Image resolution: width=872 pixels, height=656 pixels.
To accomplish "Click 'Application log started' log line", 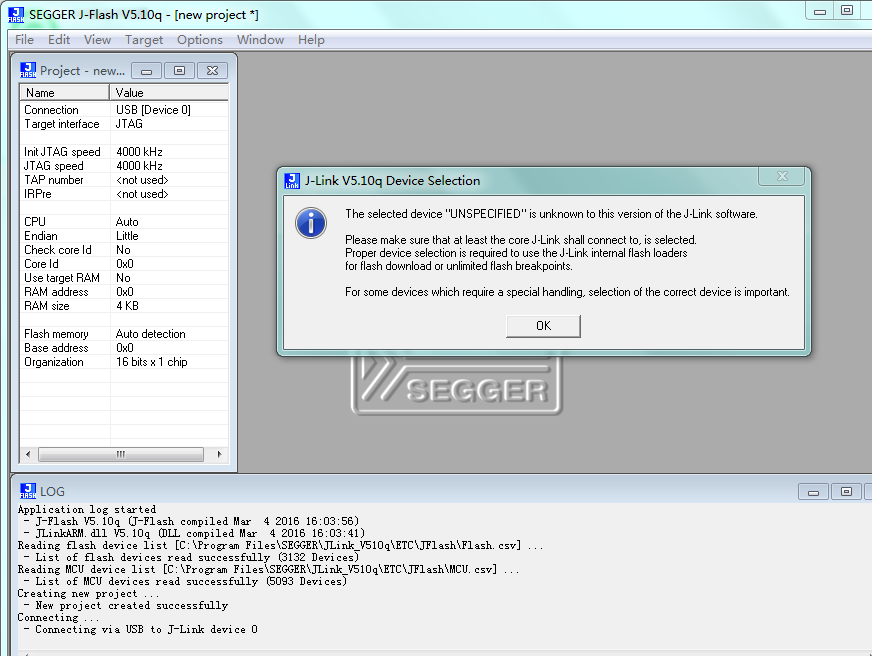I will (x=87, y=509).
